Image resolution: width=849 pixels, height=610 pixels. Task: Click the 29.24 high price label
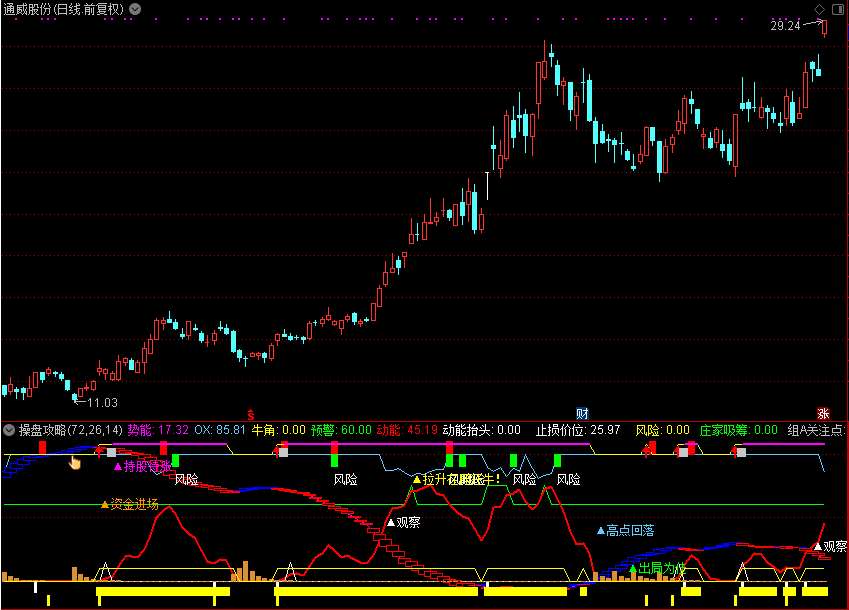coord(785,26)
